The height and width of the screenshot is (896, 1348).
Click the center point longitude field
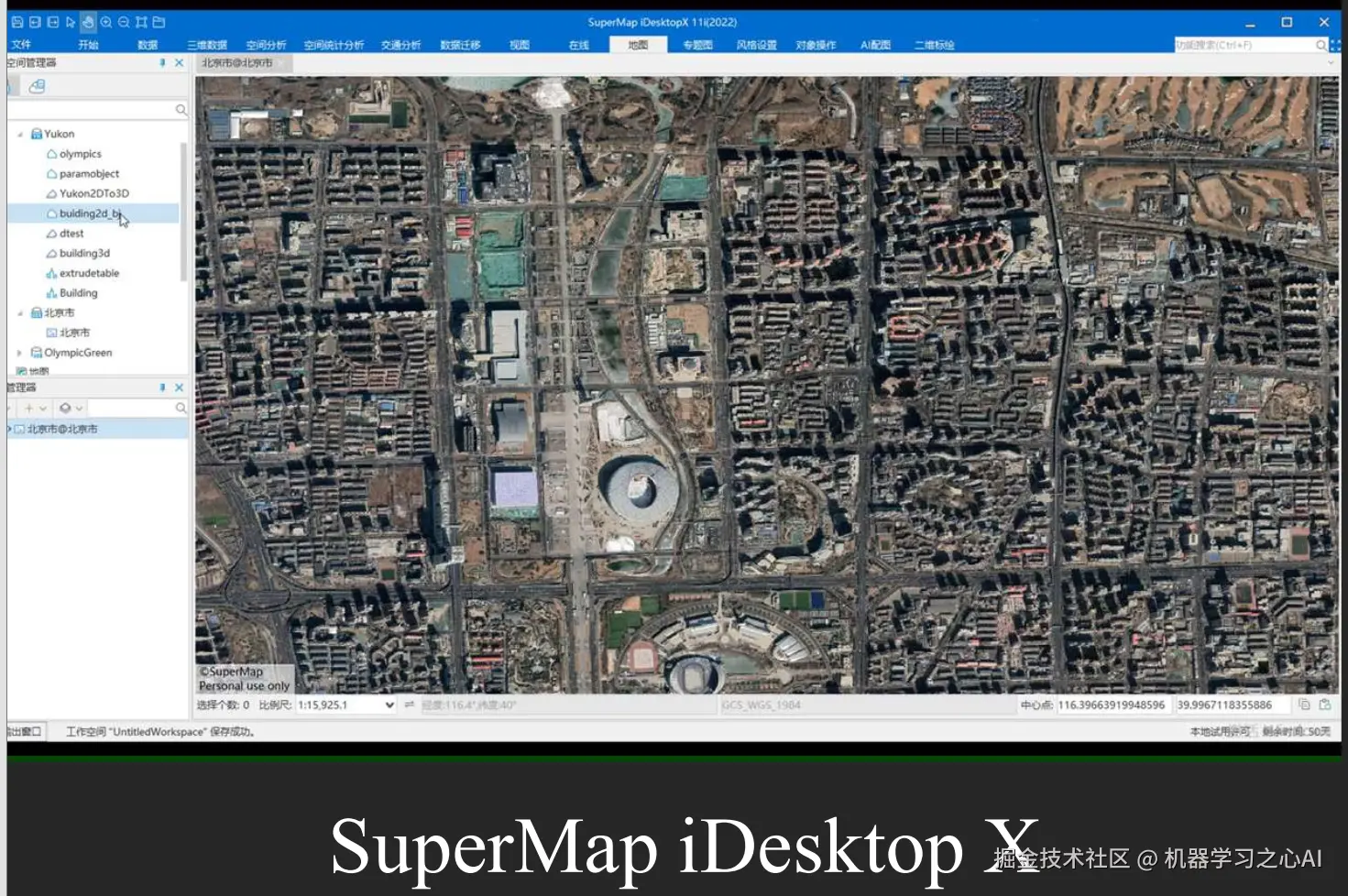click(x=1112, y=705)
